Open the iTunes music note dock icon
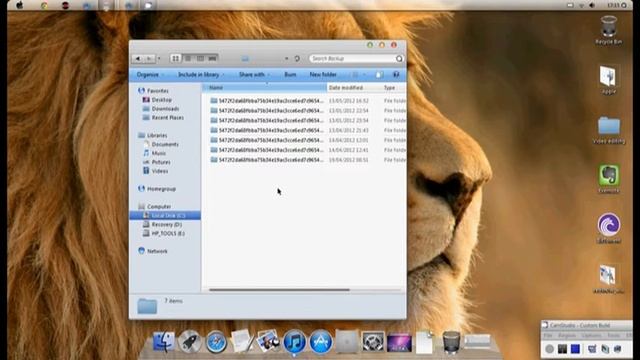The height and width of the screenshot is (360, 640). (294, 341)
